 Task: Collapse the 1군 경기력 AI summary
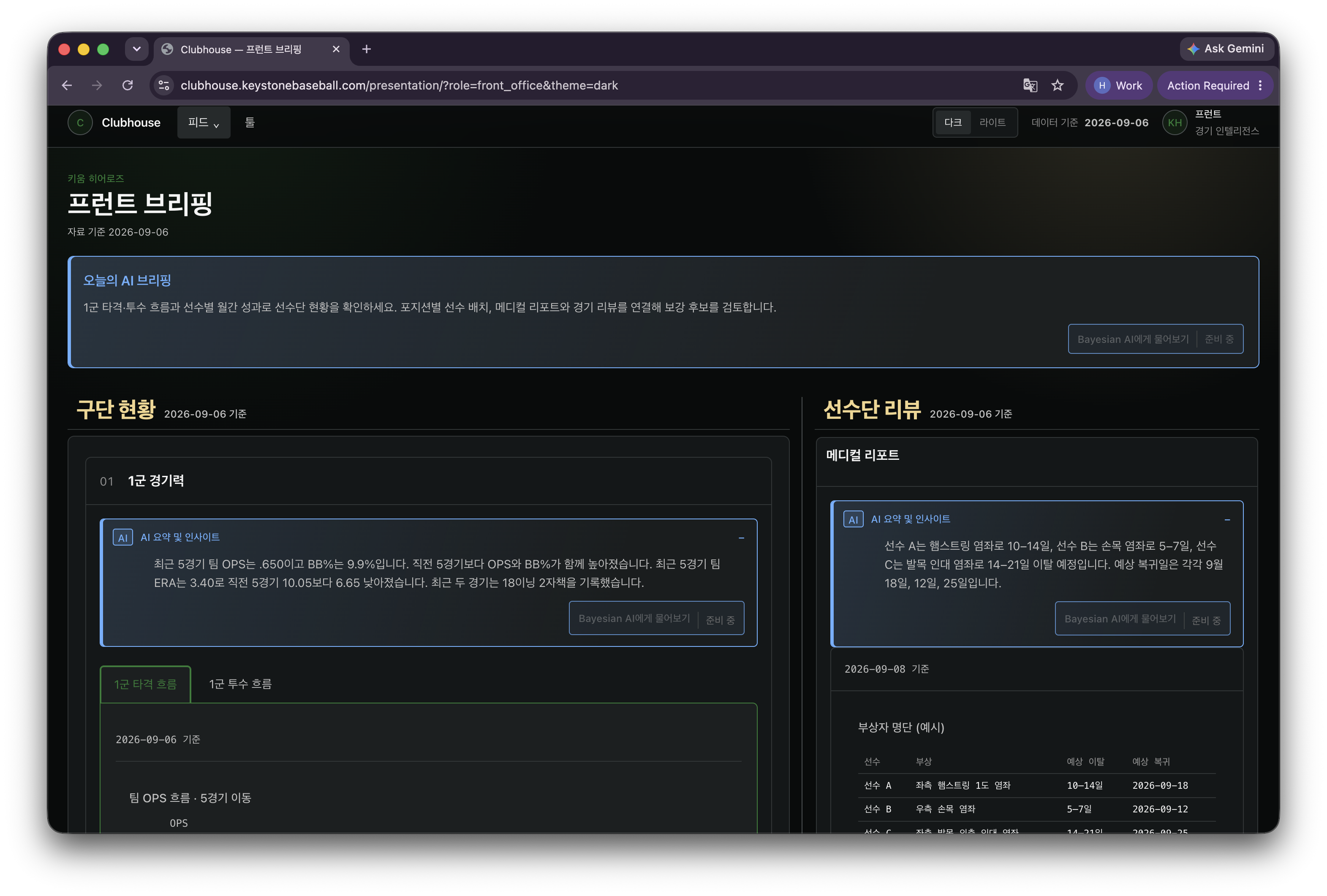(741, 538)
